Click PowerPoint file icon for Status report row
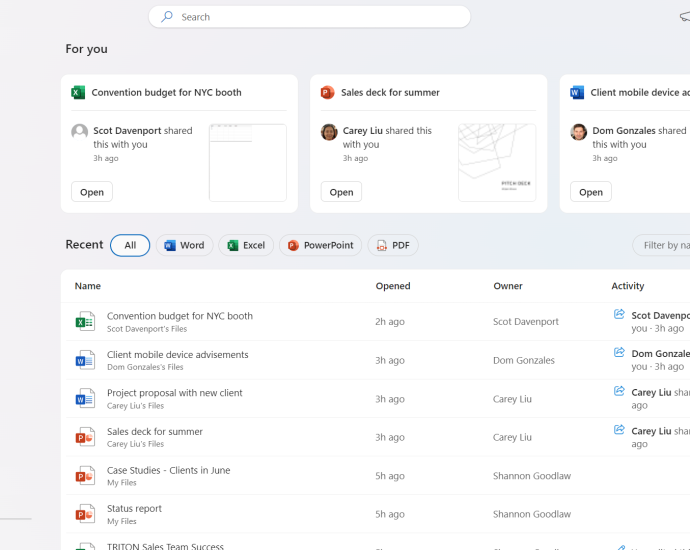 (x=85, y=514)
